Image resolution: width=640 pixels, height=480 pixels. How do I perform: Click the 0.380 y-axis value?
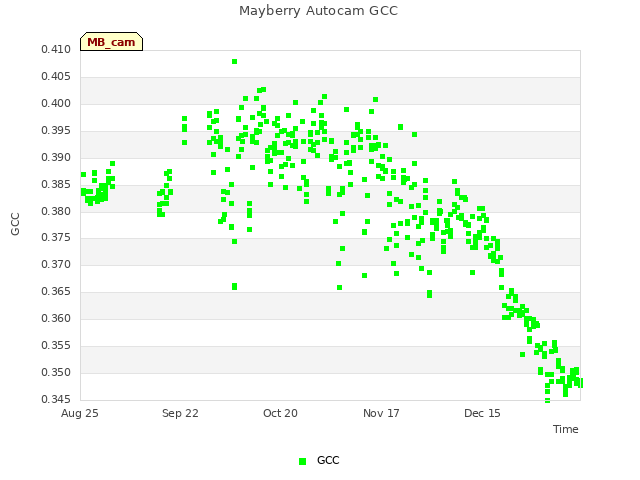pyautogui.click(x=56, y=211)
